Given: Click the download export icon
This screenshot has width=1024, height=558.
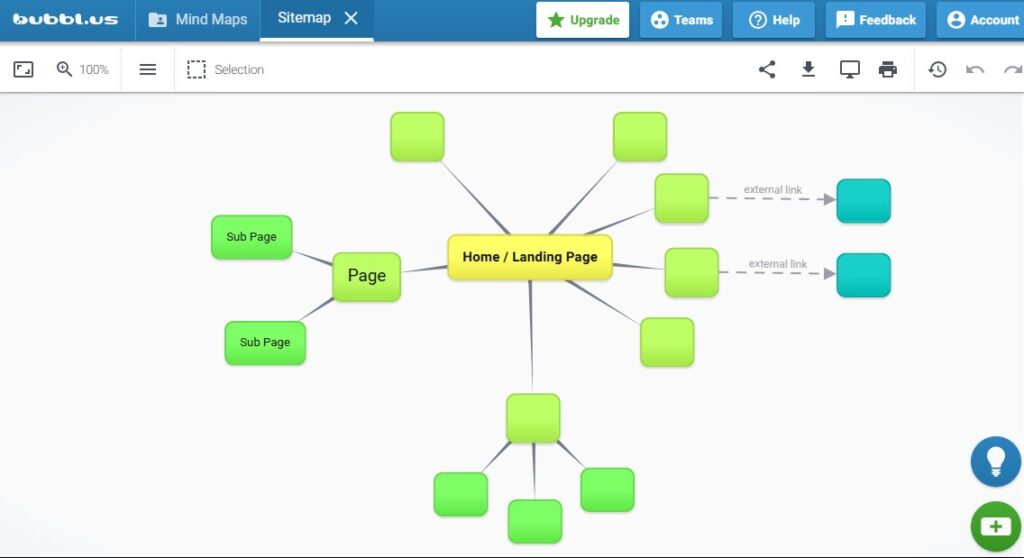Looking at the screenshot, I should tap(808, 69).
